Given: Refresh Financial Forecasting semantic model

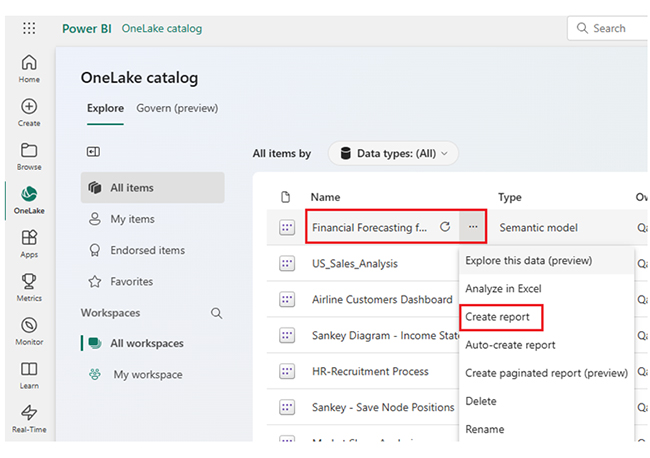Looking at the screenshot, I should coord(445,227).
